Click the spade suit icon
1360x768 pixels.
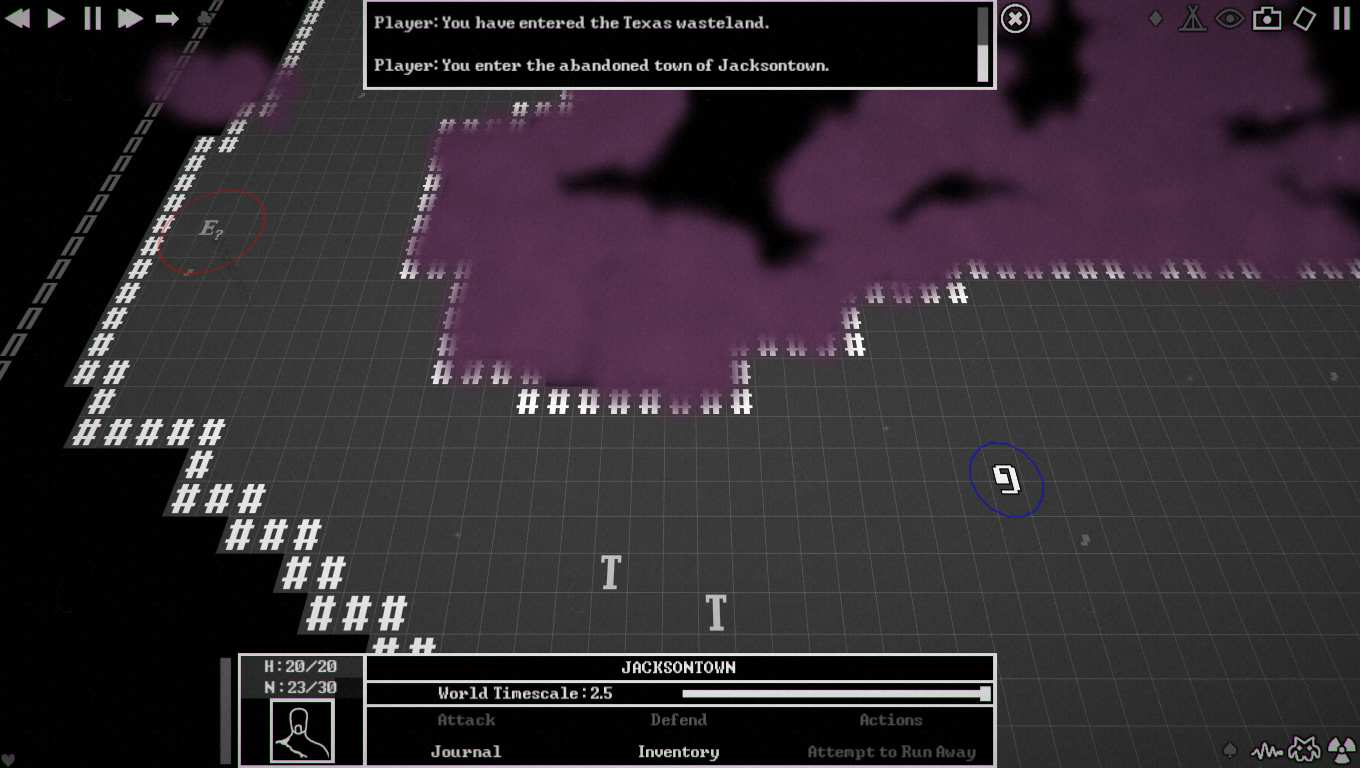point(1231,749)
